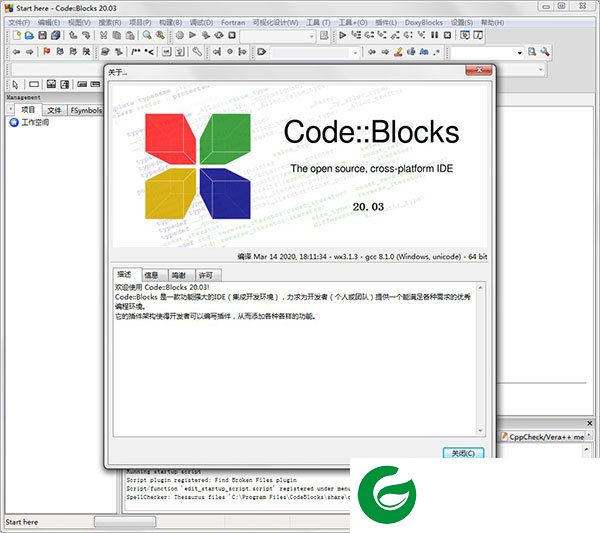Click the Run play icon in build toolbar

[x=192, y=36]
